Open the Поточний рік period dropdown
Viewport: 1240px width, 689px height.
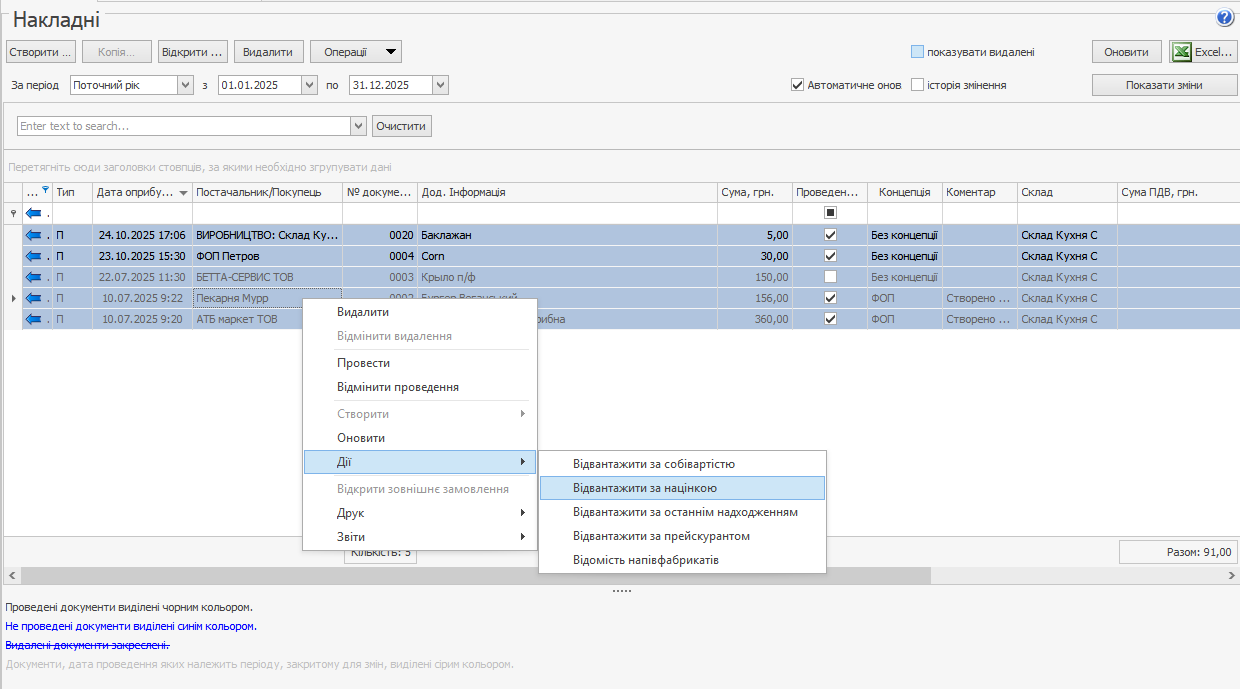[185, 85]
